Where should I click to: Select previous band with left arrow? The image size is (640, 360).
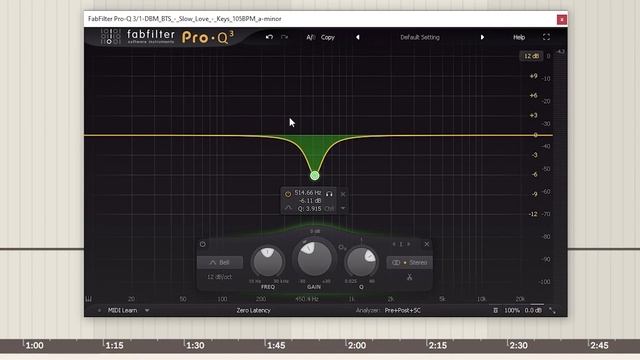[x=393, y=244]
